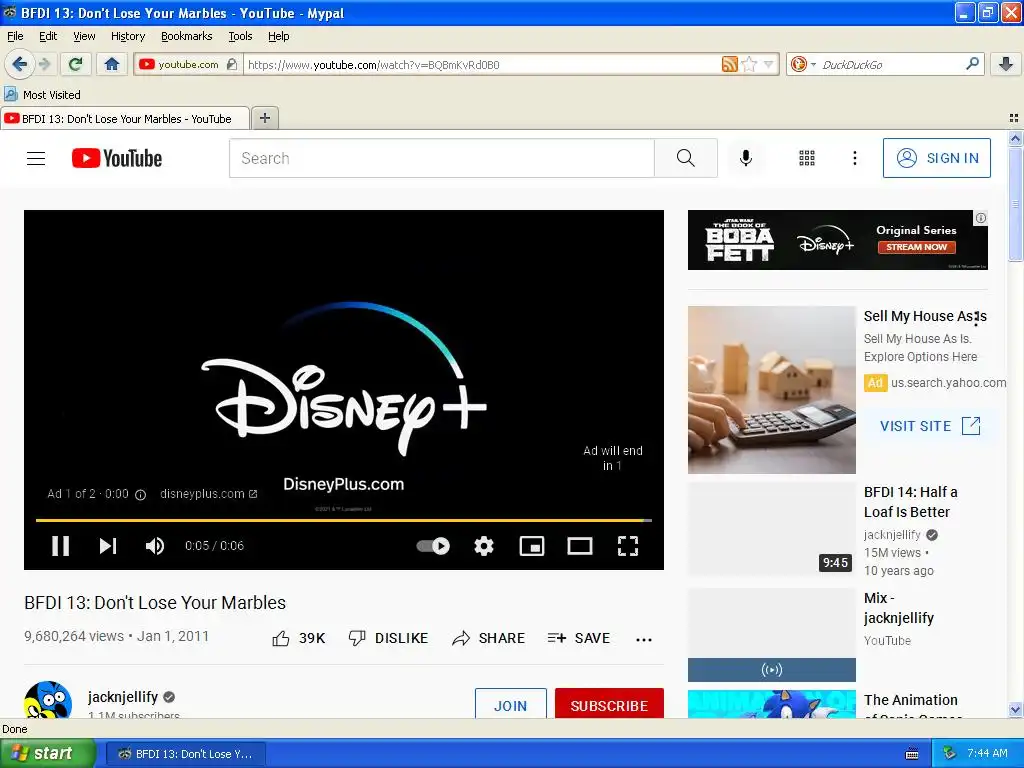Click ad info icon beside Ad 1 of 2
1024x768 pixels.
[140, 495]
